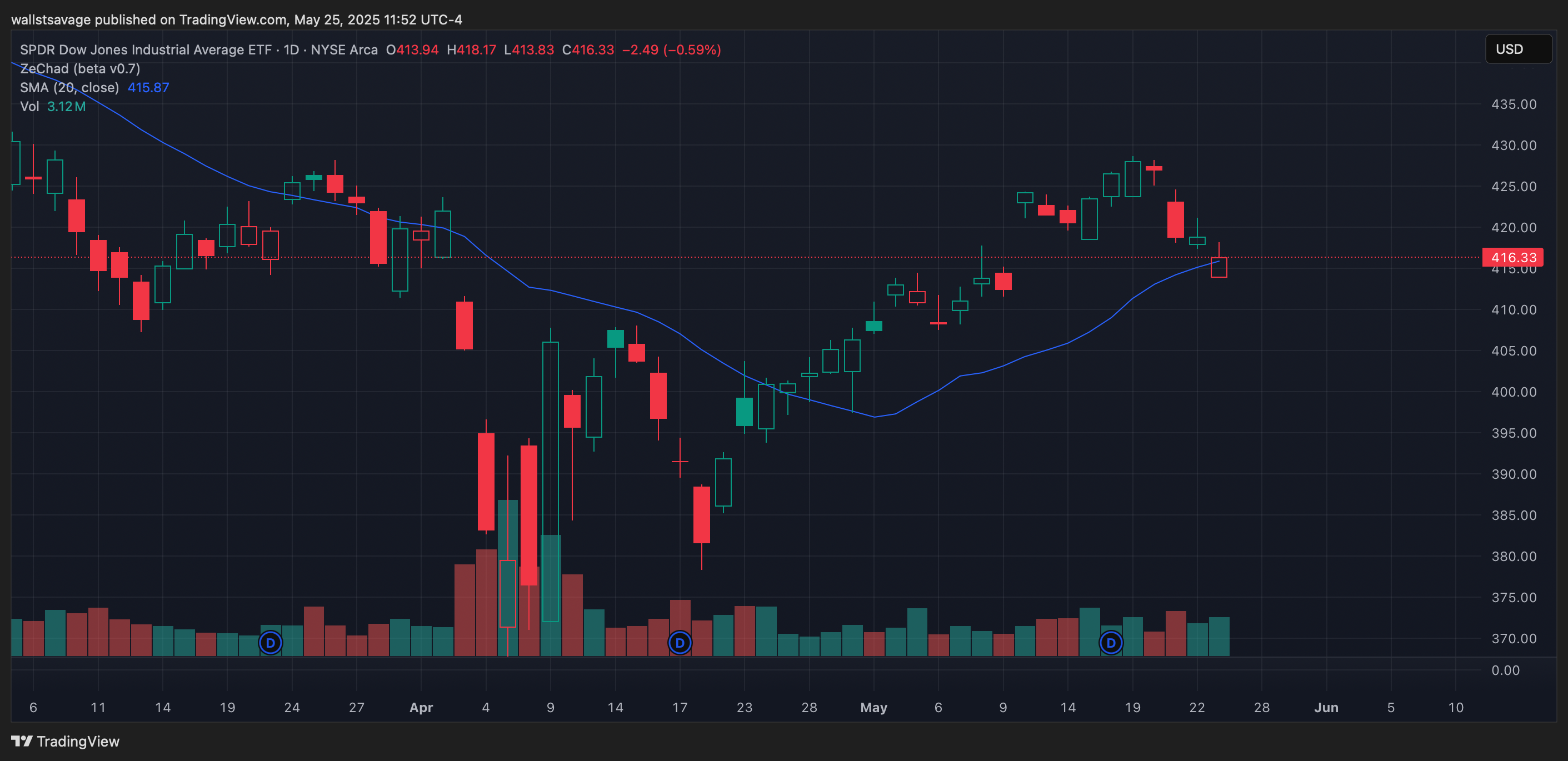Click the 430.00 price axis label

[x=1514, y=146]
